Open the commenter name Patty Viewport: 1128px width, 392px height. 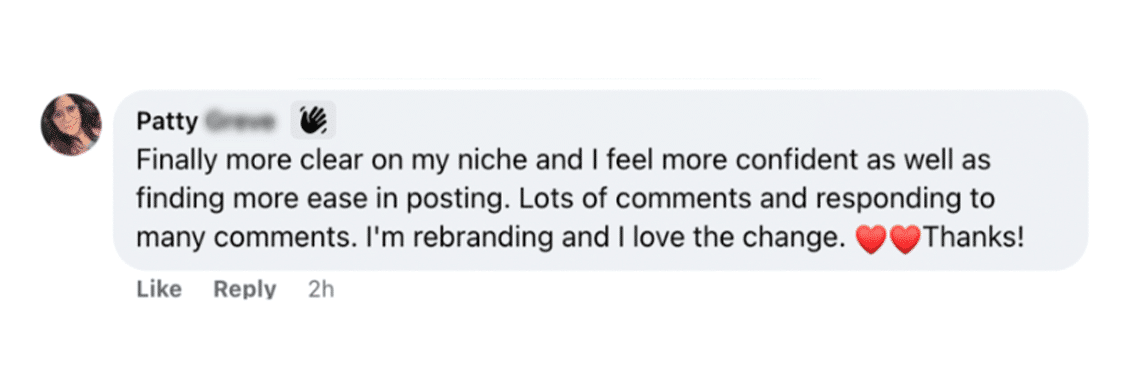tap(167, 122)
